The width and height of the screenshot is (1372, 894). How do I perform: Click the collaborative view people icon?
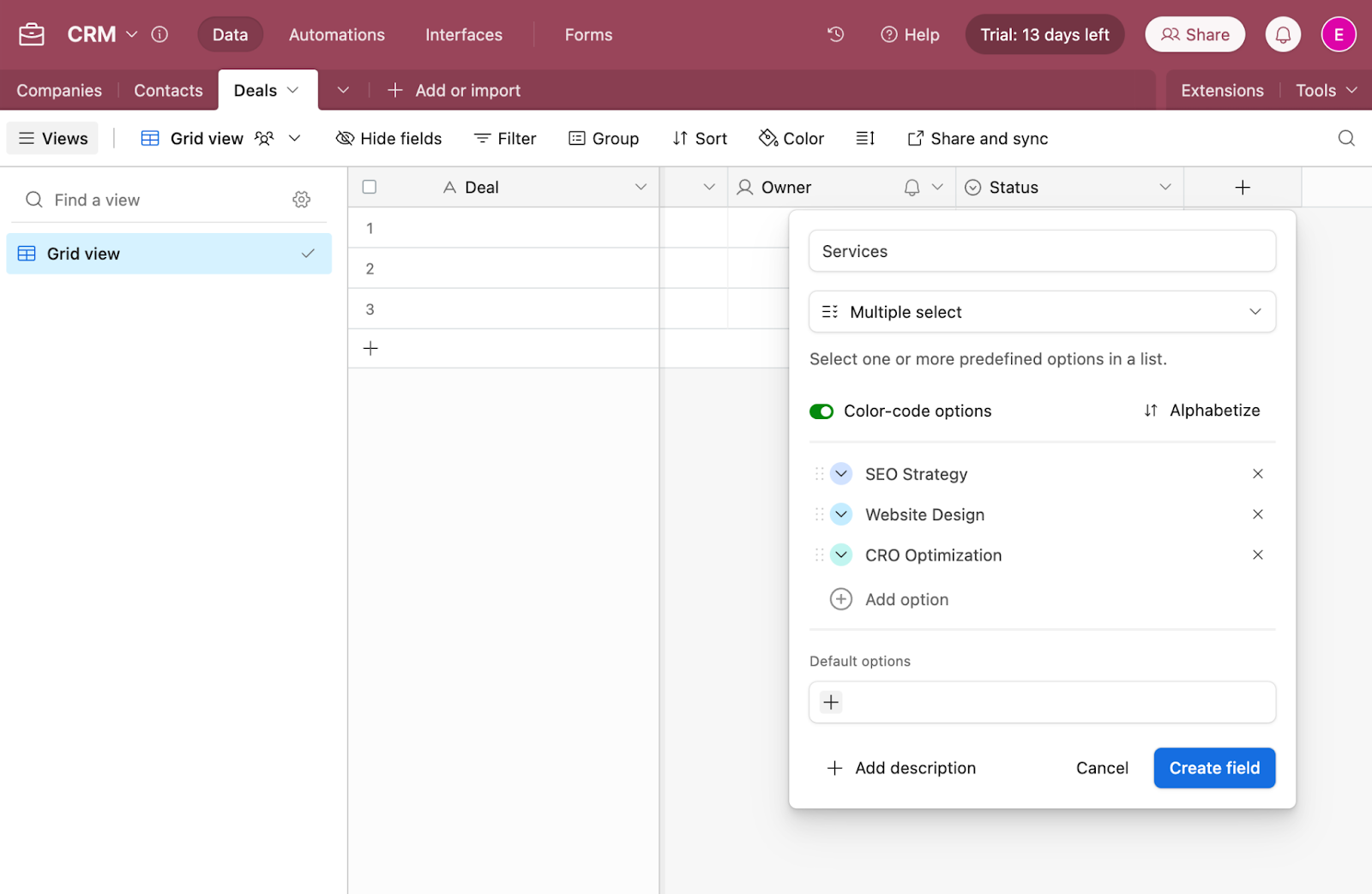[x=264, y=138]
